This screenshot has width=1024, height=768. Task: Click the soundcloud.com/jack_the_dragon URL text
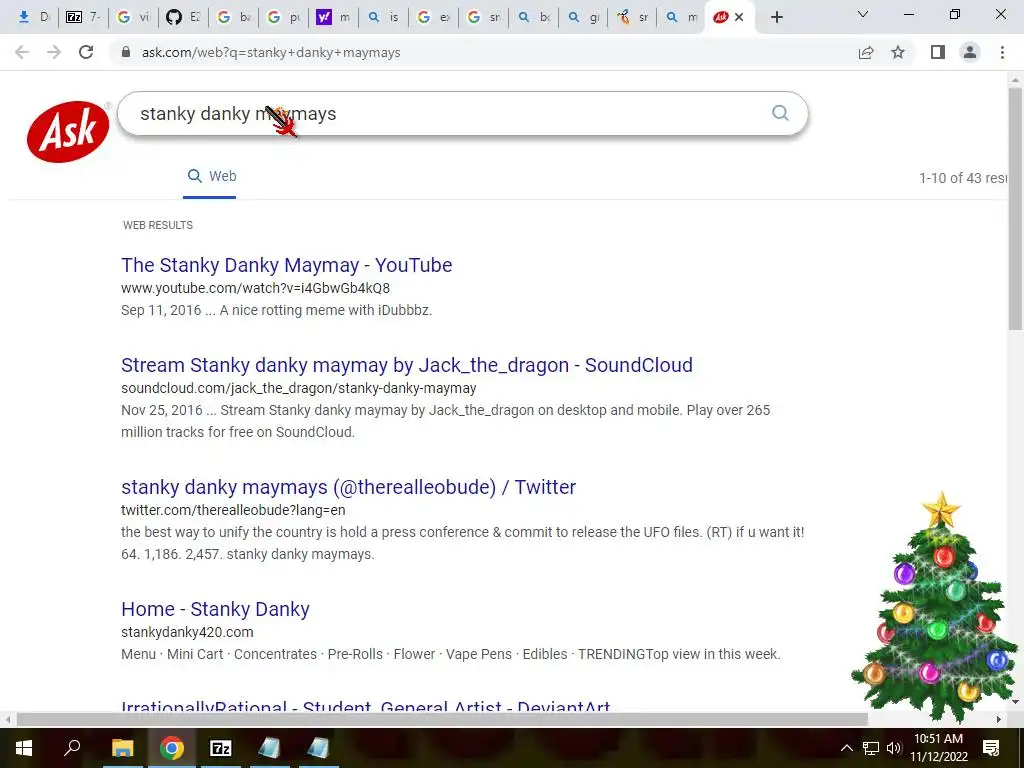[x=298, y=388]
